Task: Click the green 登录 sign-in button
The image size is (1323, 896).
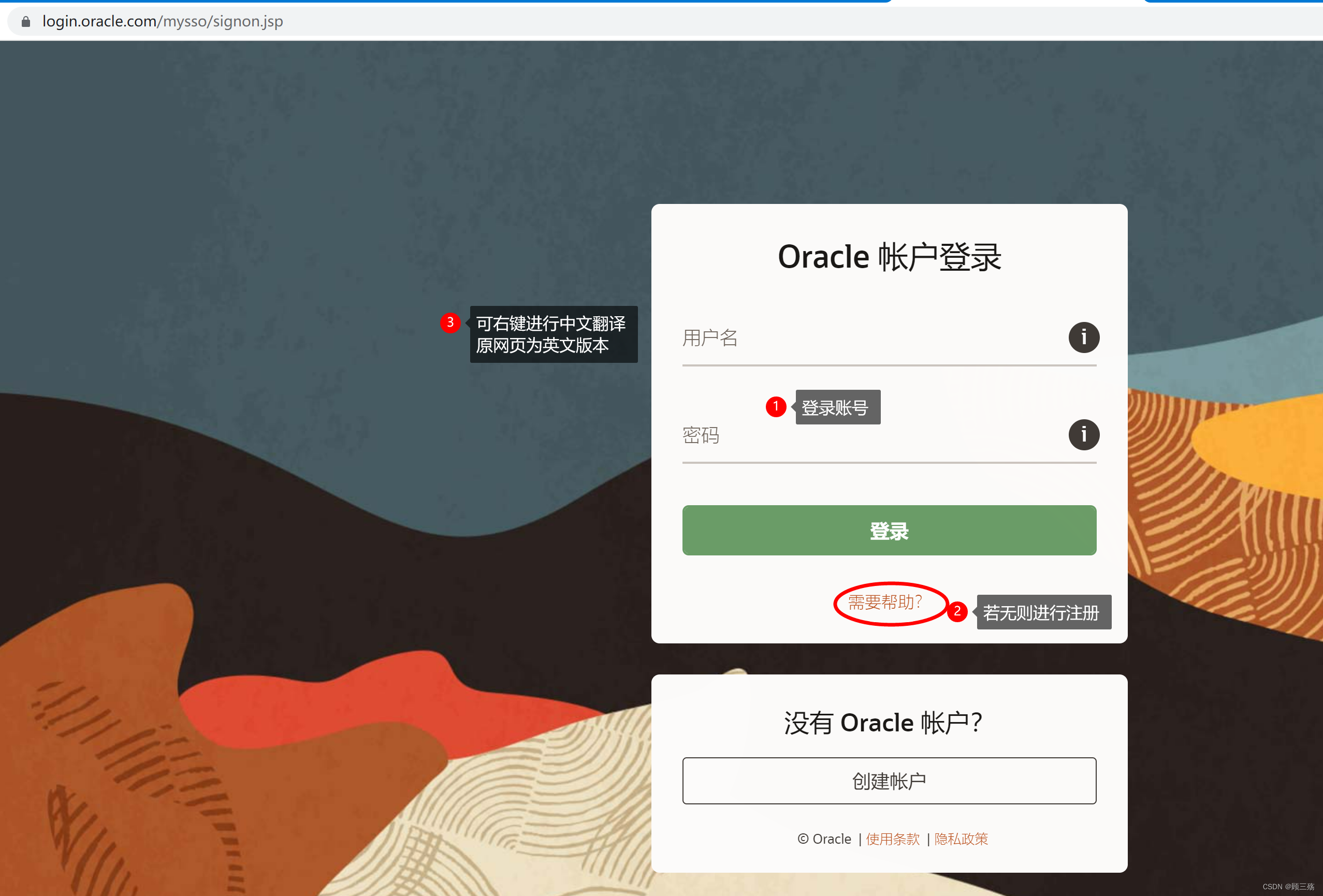Action: click(x=889, y=530)
